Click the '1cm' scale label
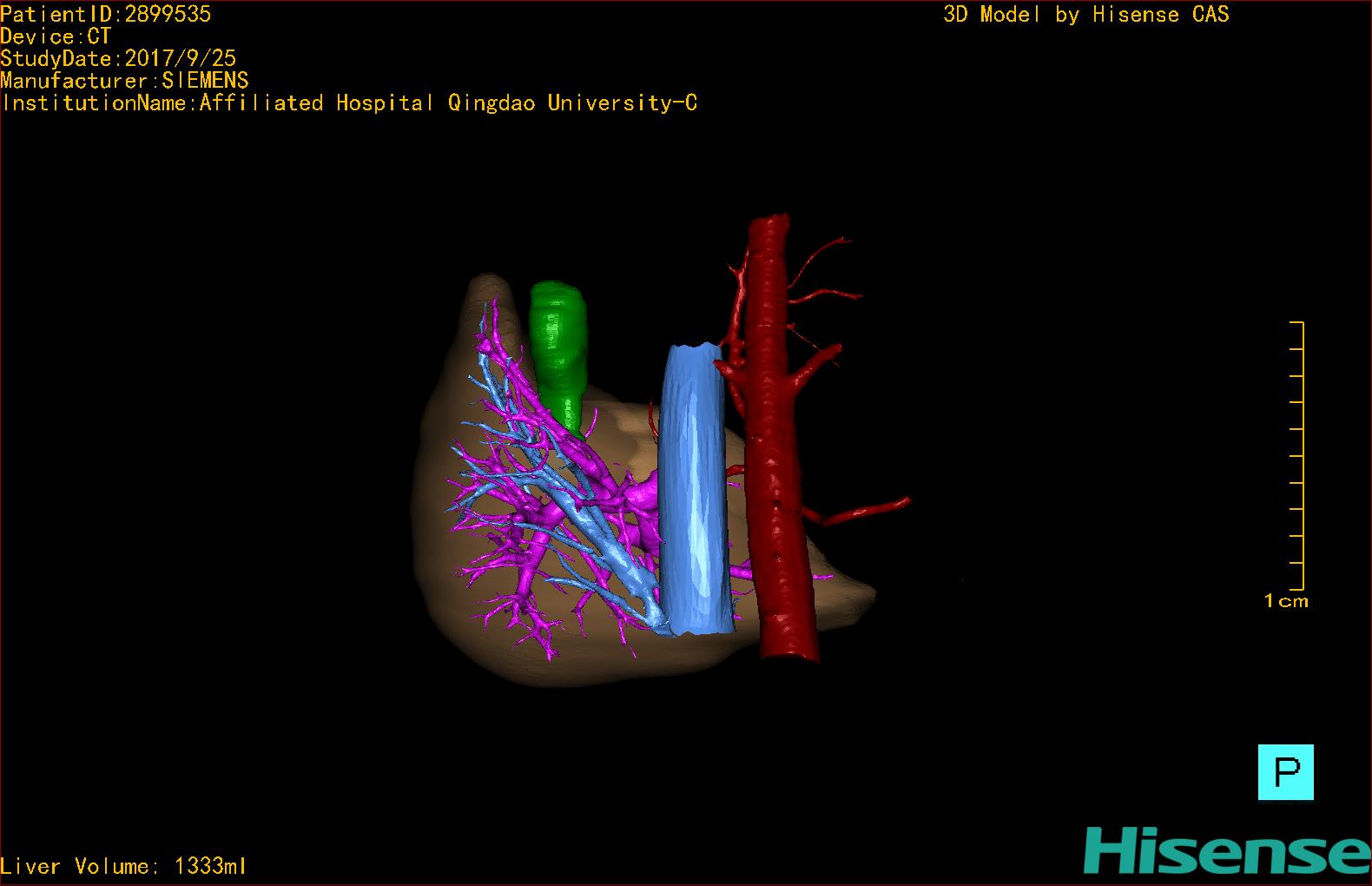Image resolution: width=1372 pixels, height=886 pixels. [x=1286, y=601]
